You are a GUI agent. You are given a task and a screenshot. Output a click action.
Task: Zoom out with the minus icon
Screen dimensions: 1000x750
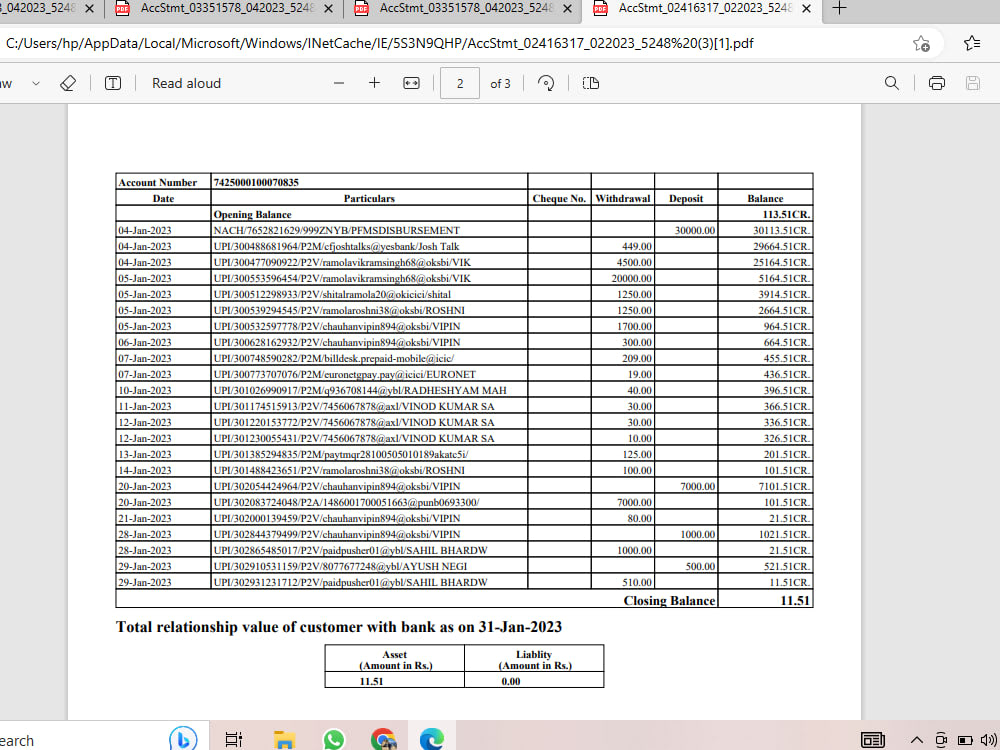pyautogui.click(x=339, y=83)
